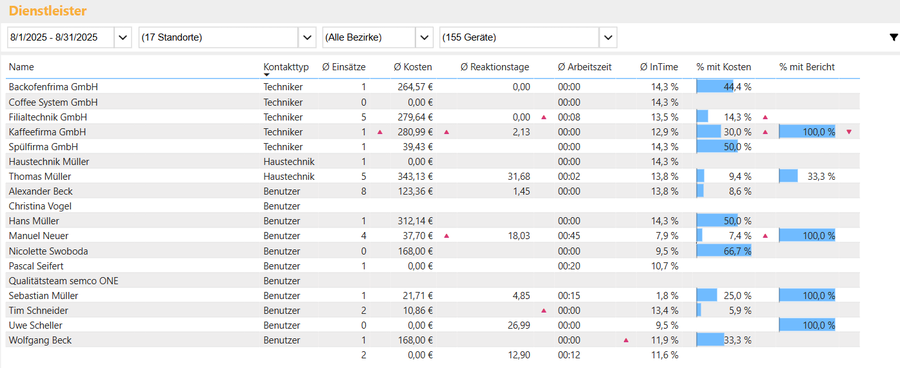
Task: Select the Filialtechnik GmbH row name
Action: [48, 117]
